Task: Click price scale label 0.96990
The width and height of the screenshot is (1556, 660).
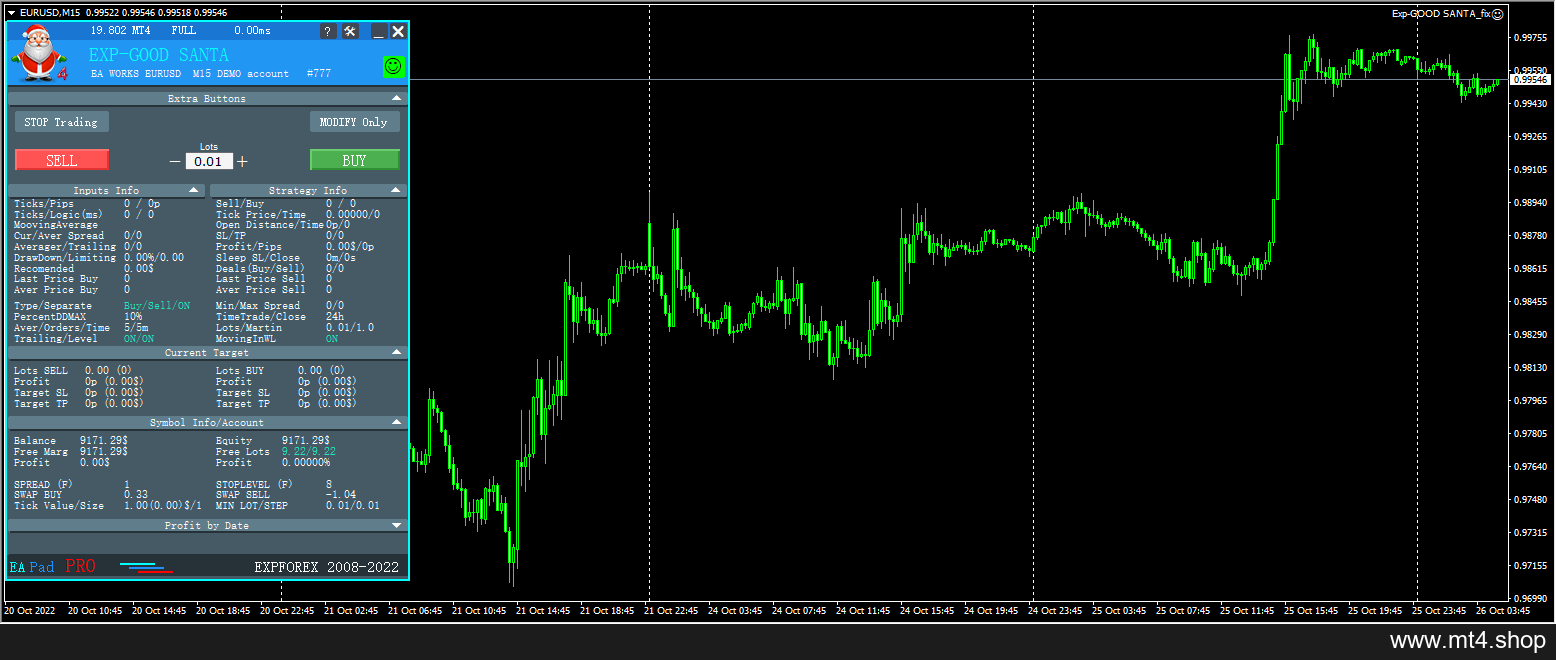Action: (1530, 598)
